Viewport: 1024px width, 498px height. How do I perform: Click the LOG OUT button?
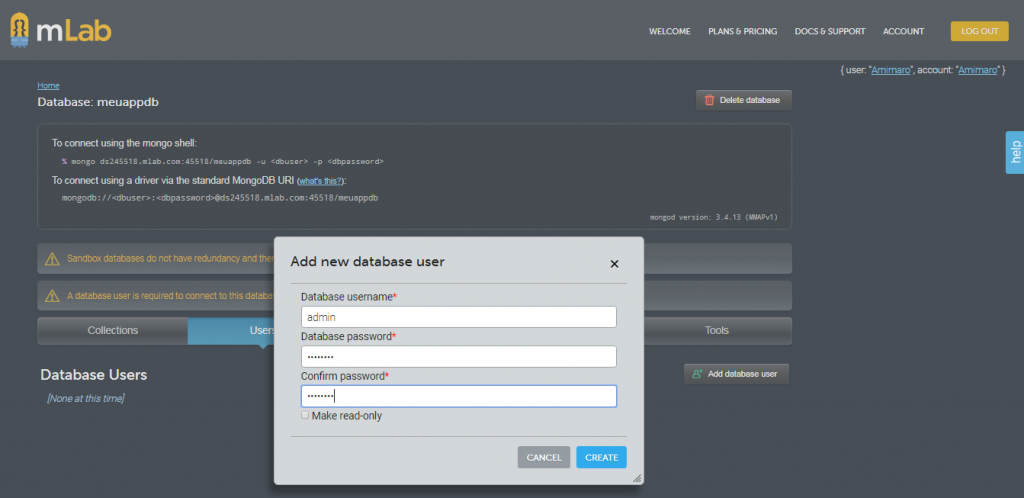pos(979,31)
